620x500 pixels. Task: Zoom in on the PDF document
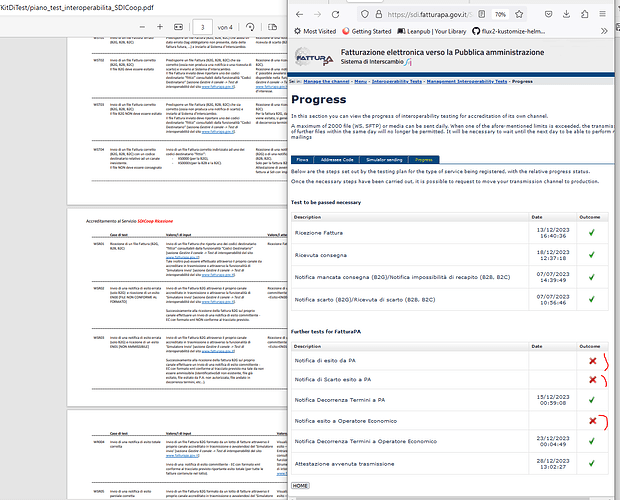coord(160,27)
